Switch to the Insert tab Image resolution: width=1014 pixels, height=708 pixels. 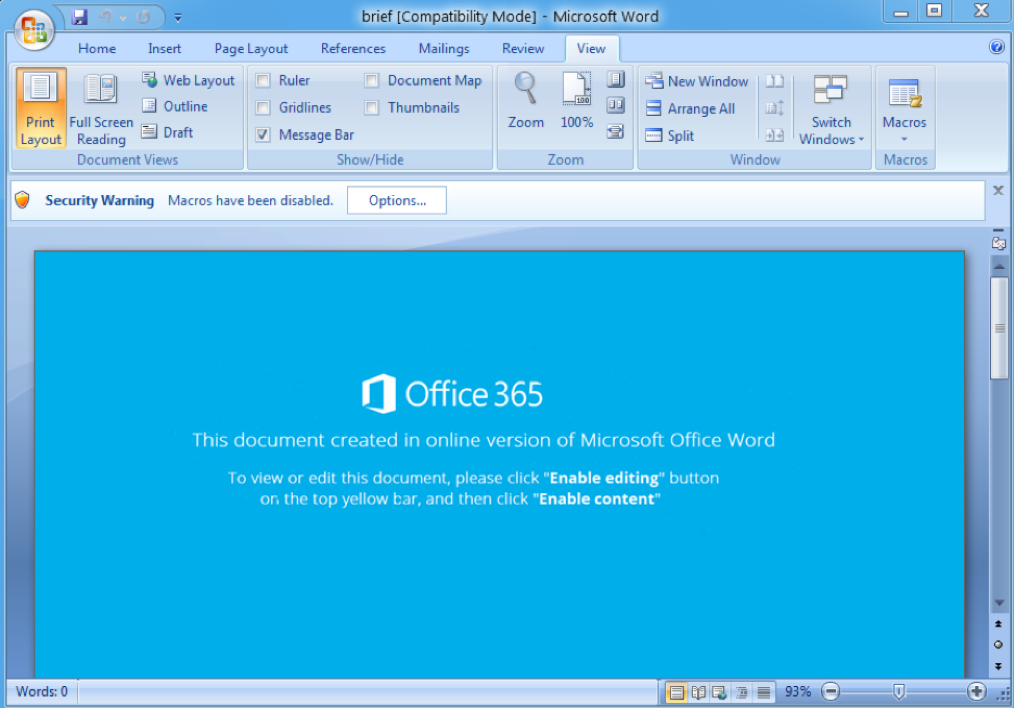click(164, 48)
